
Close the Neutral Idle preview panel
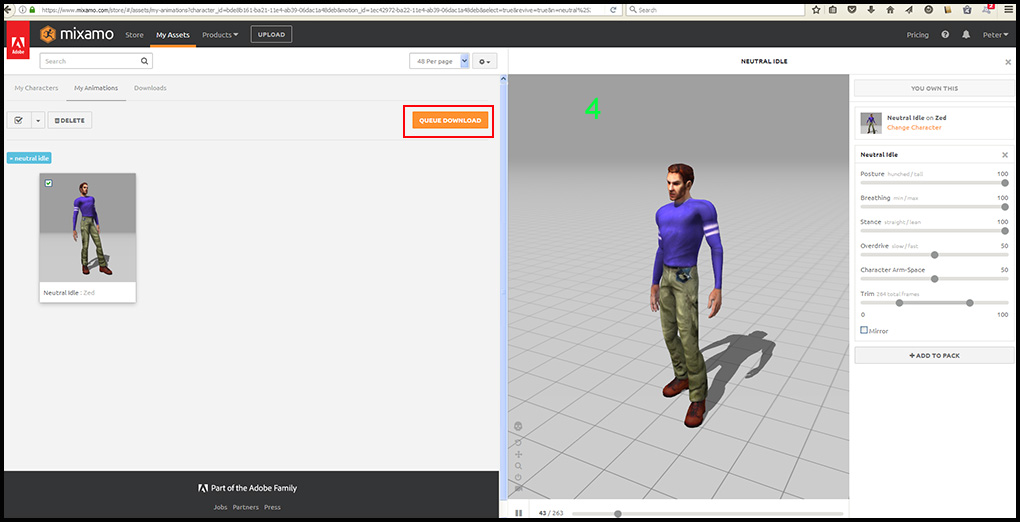tap(1008, 62)
